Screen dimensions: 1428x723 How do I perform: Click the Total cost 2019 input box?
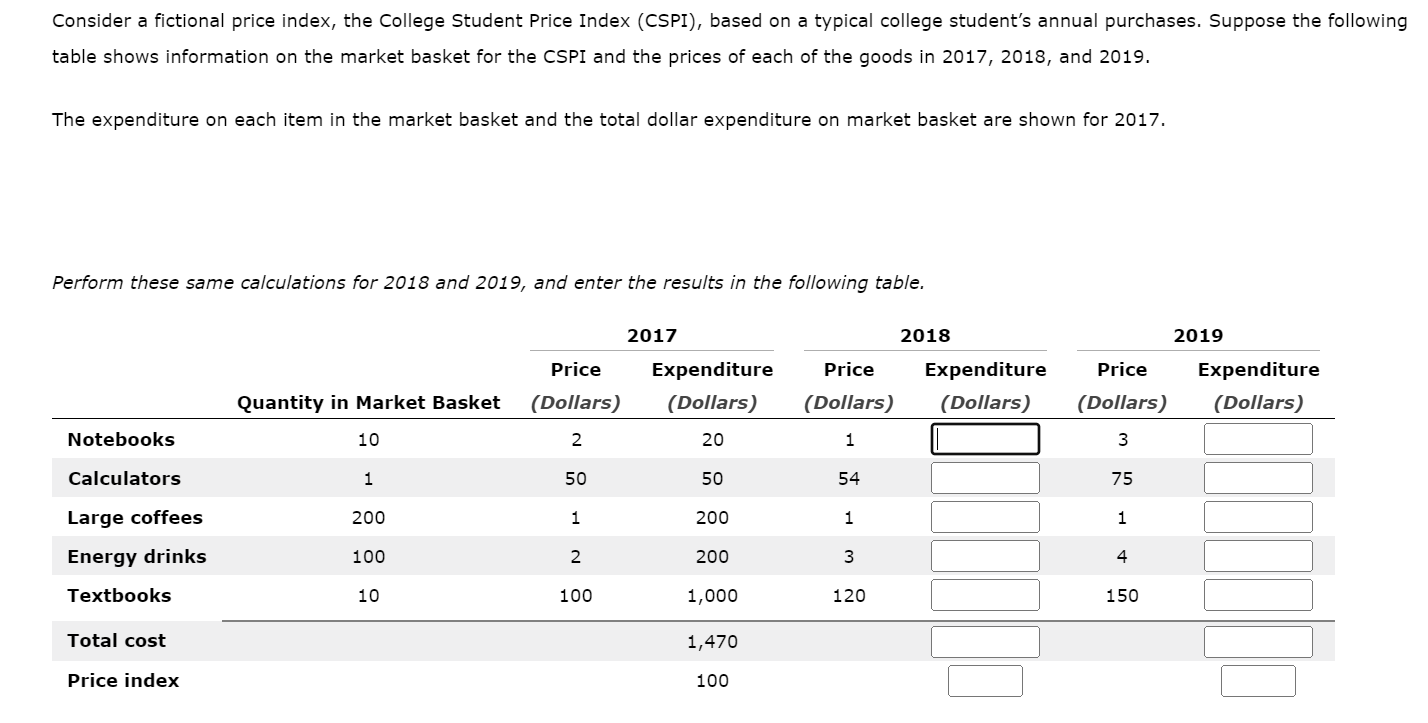[x=1258, y=641]
